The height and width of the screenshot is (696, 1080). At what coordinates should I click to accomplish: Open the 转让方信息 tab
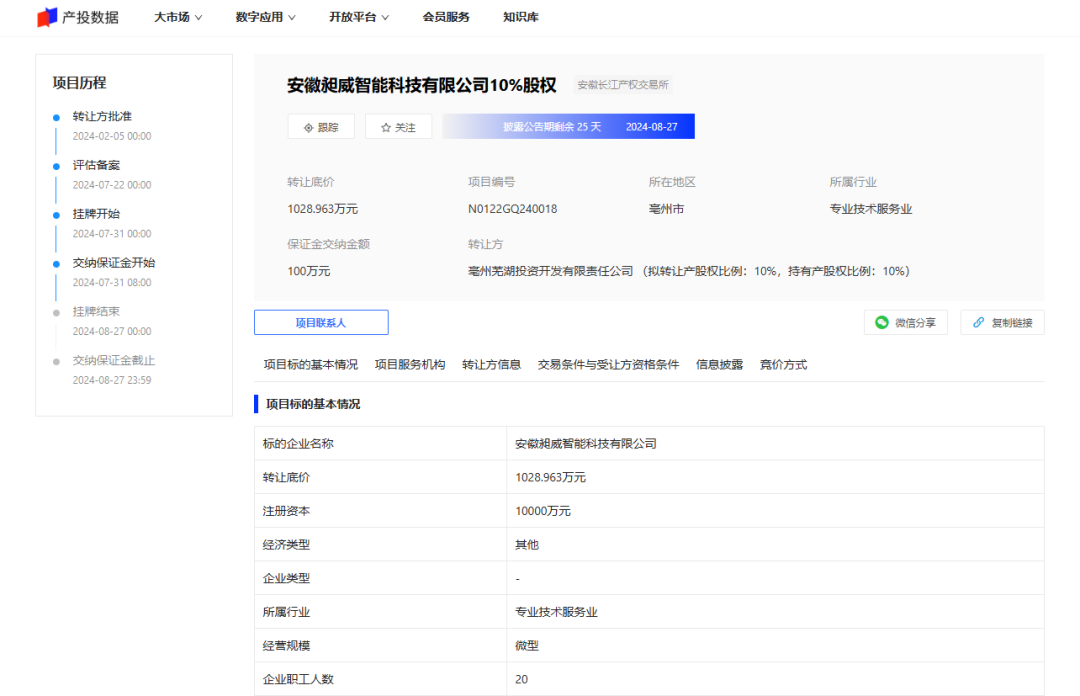491,365
